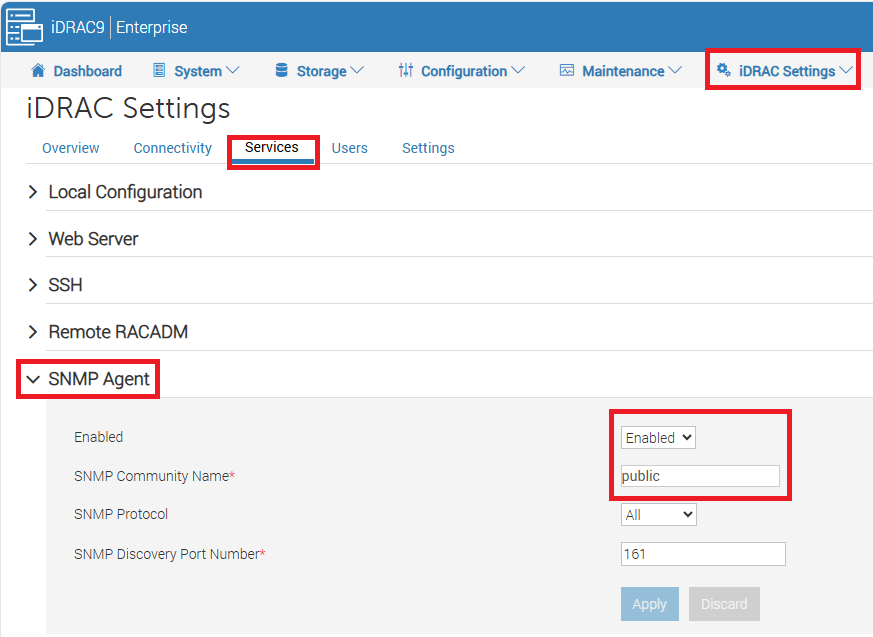Image resolution: width=873 pixels, height=637 pixels.
Task: Click the iDRAC9 header text
Action: (x=77, y=27)
